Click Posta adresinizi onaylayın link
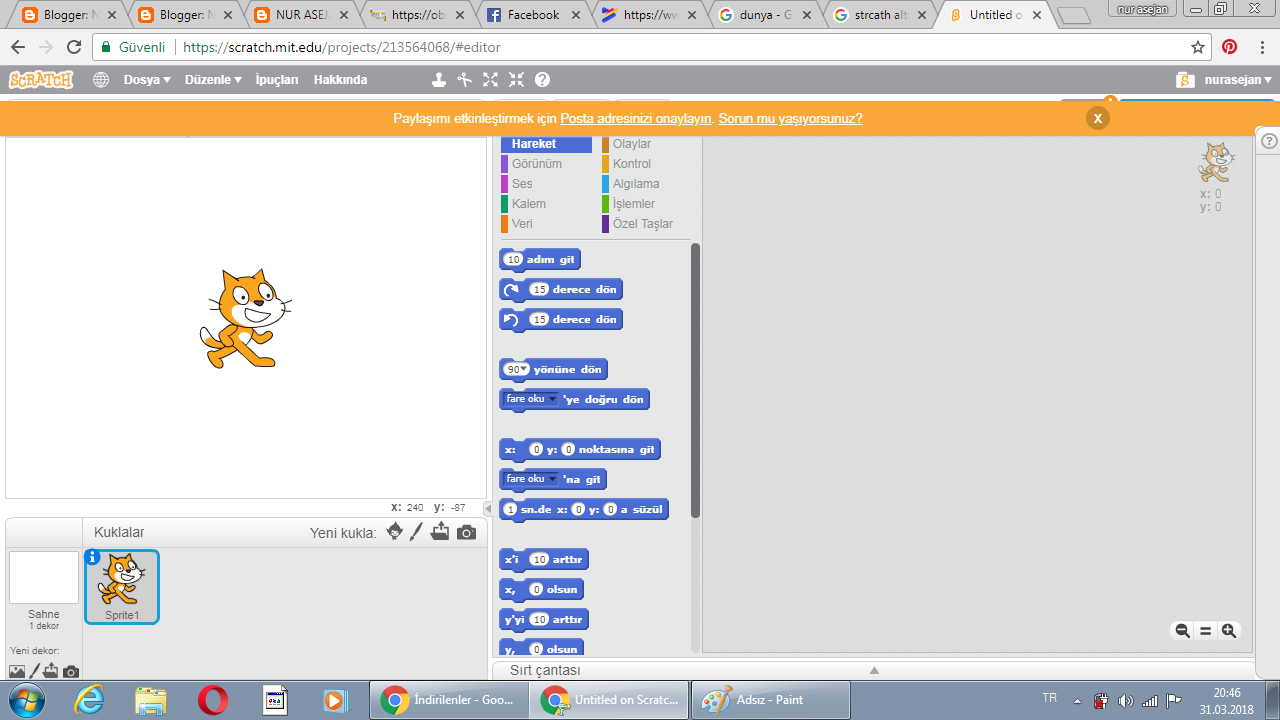The width and height of the screenshot is (1280, 720). coord(636,118)
